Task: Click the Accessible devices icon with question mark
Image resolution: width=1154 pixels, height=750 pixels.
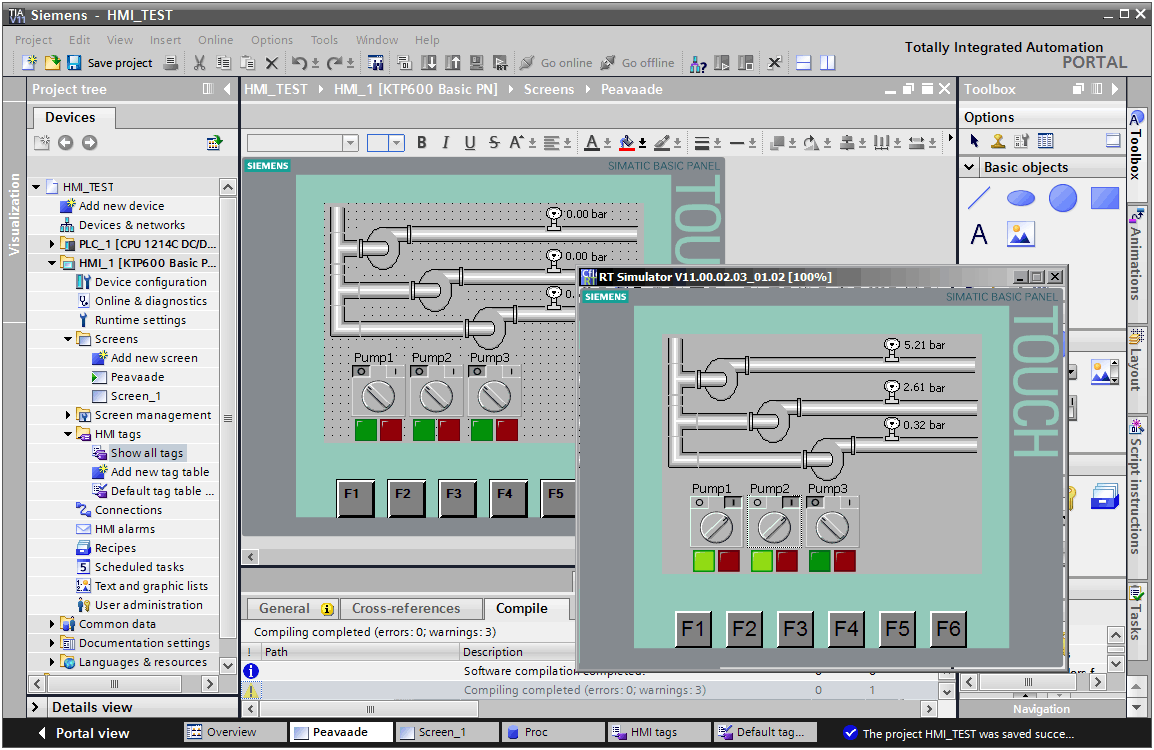Action: coord(698,64)
